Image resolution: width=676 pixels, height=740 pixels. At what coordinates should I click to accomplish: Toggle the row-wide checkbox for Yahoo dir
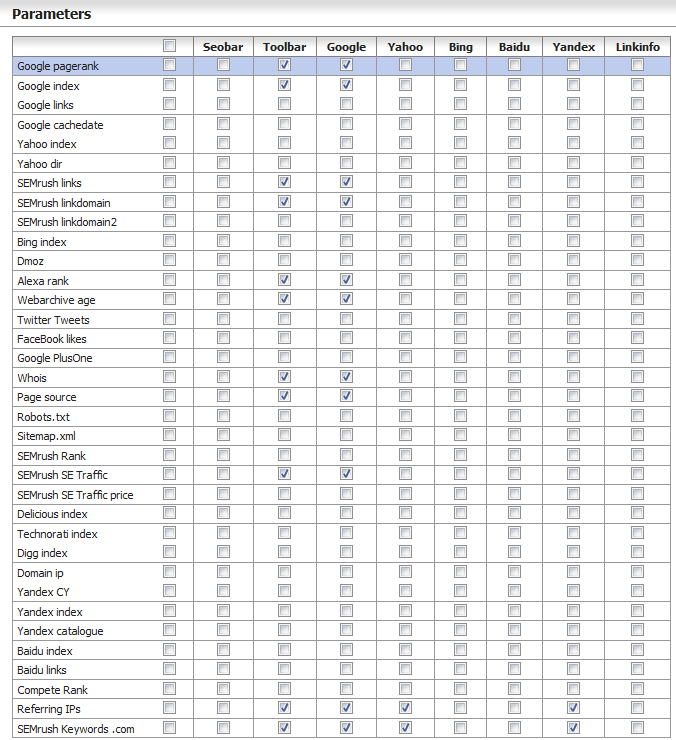click(169, 162)
